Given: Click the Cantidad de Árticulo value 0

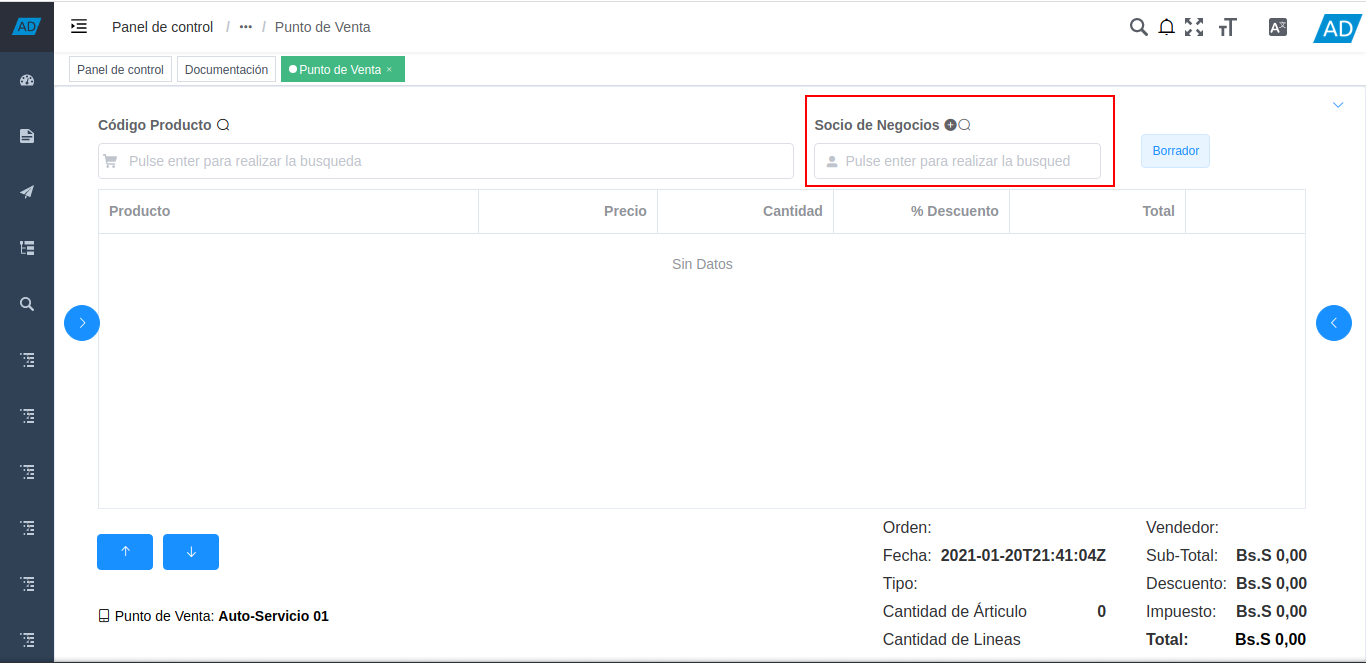Looking at the screenshot, I should tap(1101, 611).
